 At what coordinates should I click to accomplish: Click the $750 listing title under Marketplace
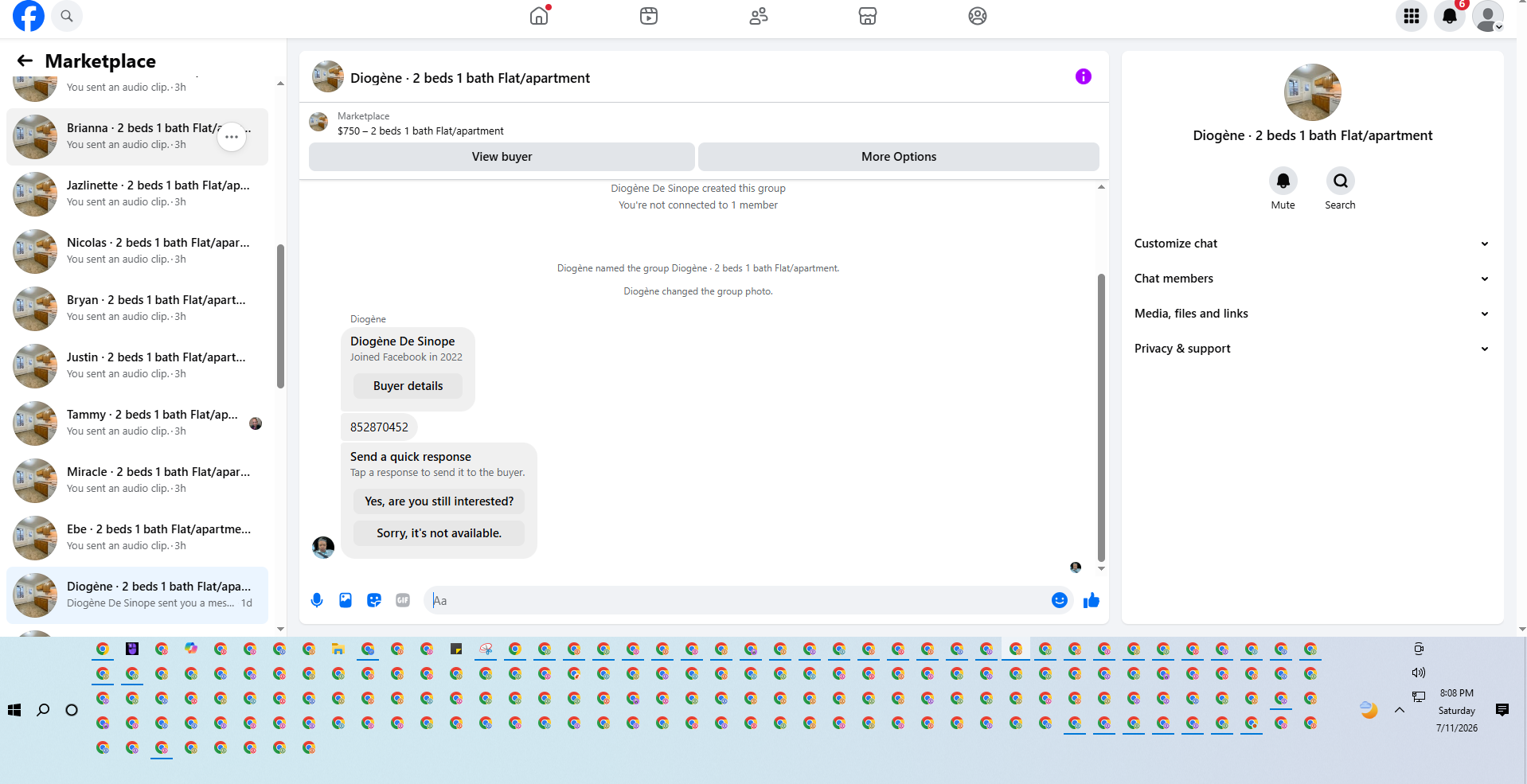point(420,131)
